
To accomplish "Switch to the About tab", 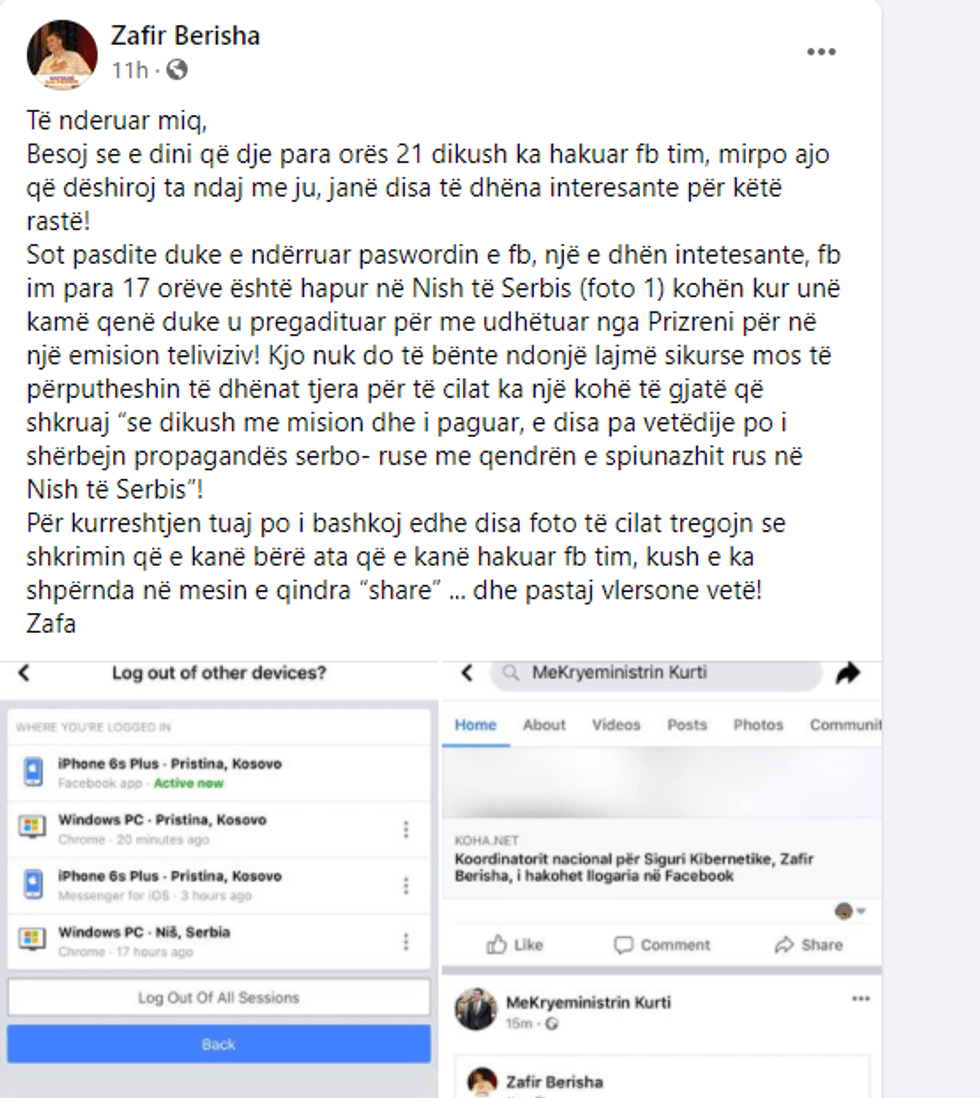I will point(544,725).
